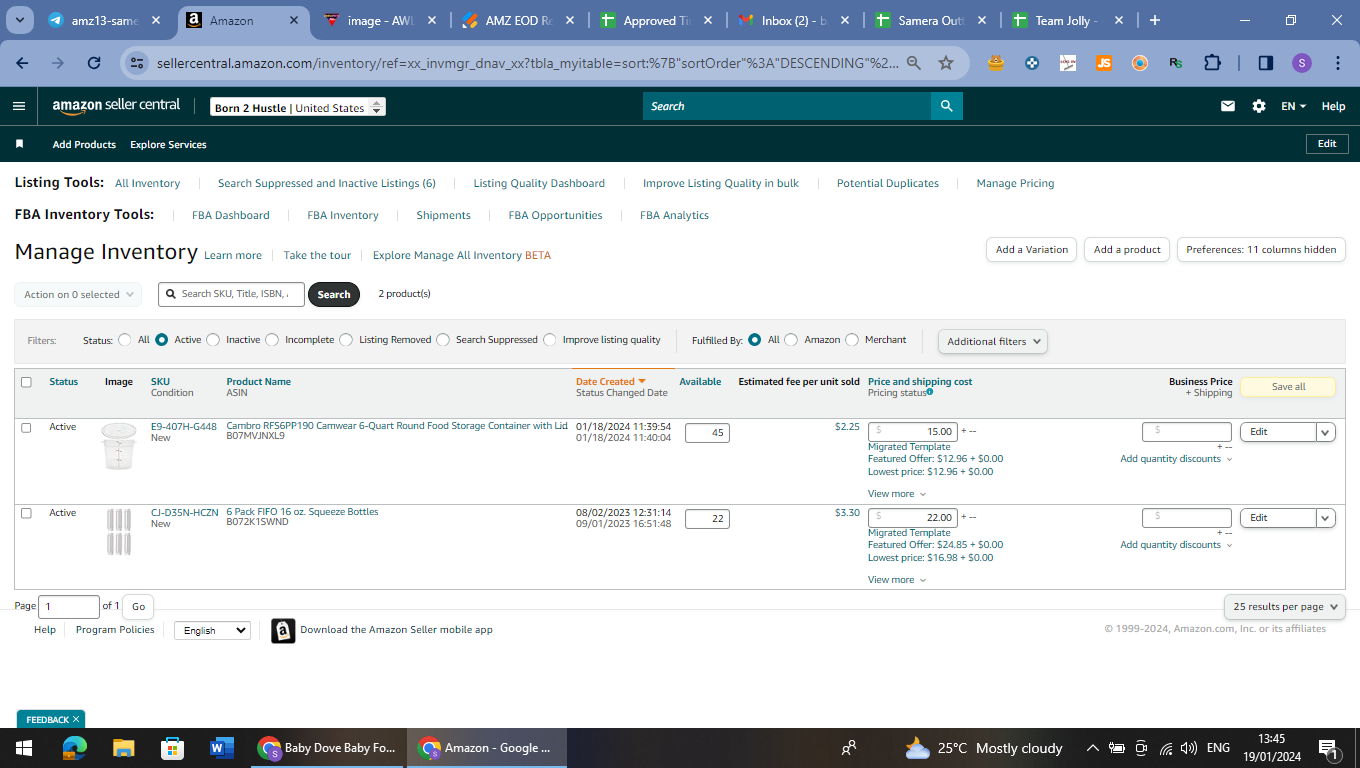Open the 25 results per page dropdown
This screenshot has width=1360, height=768.
coord(1285,607)
